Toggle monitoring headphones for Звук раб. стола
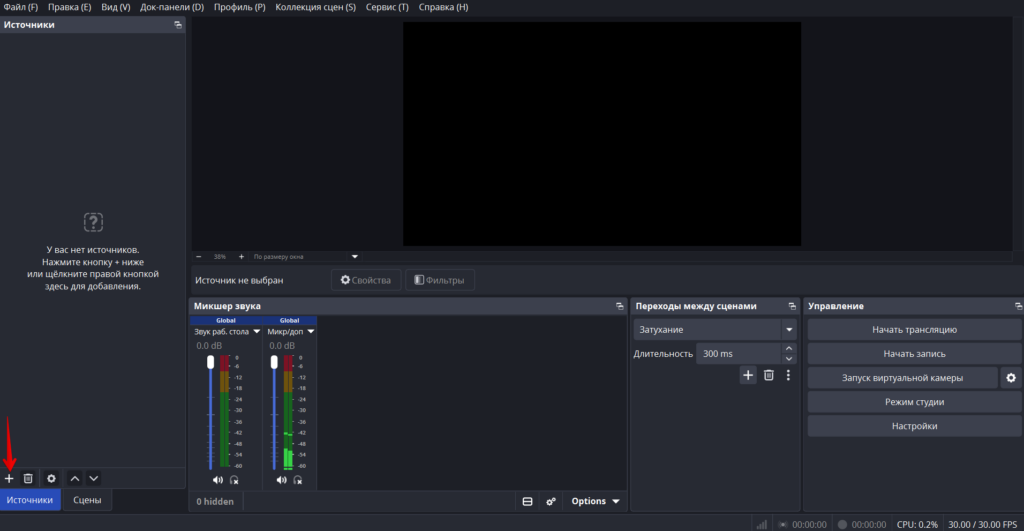Screen dimensions: 1024x531 (x=234, y=480)
